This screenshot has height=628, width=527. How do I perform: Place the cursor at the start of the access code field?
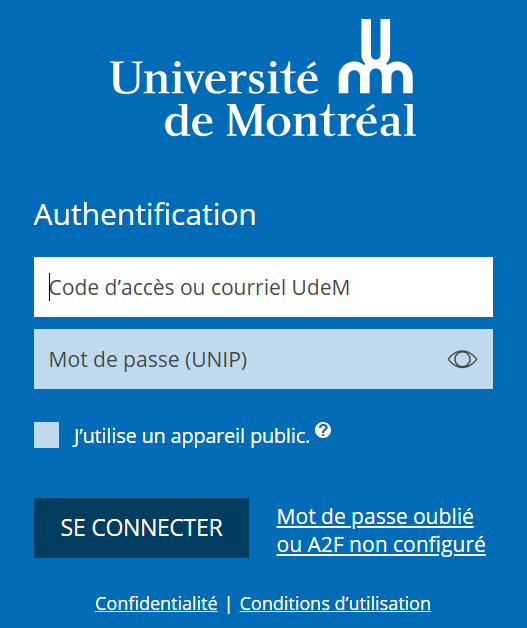[x=49, y=287]
